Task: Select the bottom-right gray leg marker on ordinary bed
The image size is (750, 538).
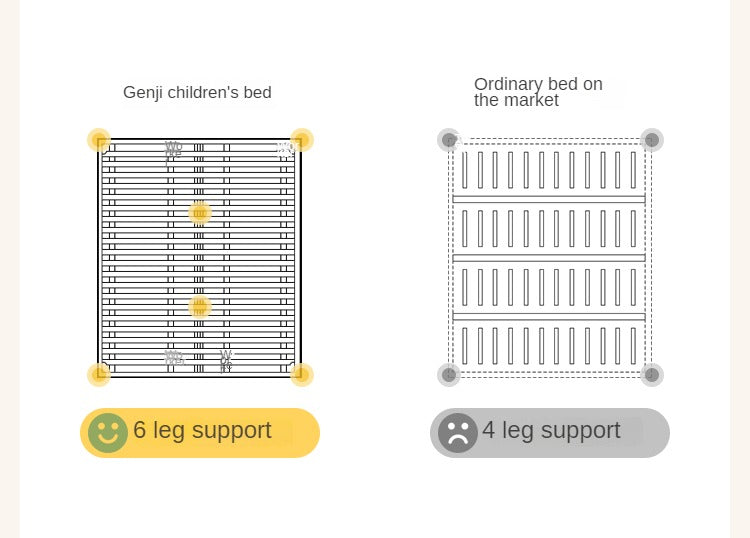Action: tap(652, 375)
